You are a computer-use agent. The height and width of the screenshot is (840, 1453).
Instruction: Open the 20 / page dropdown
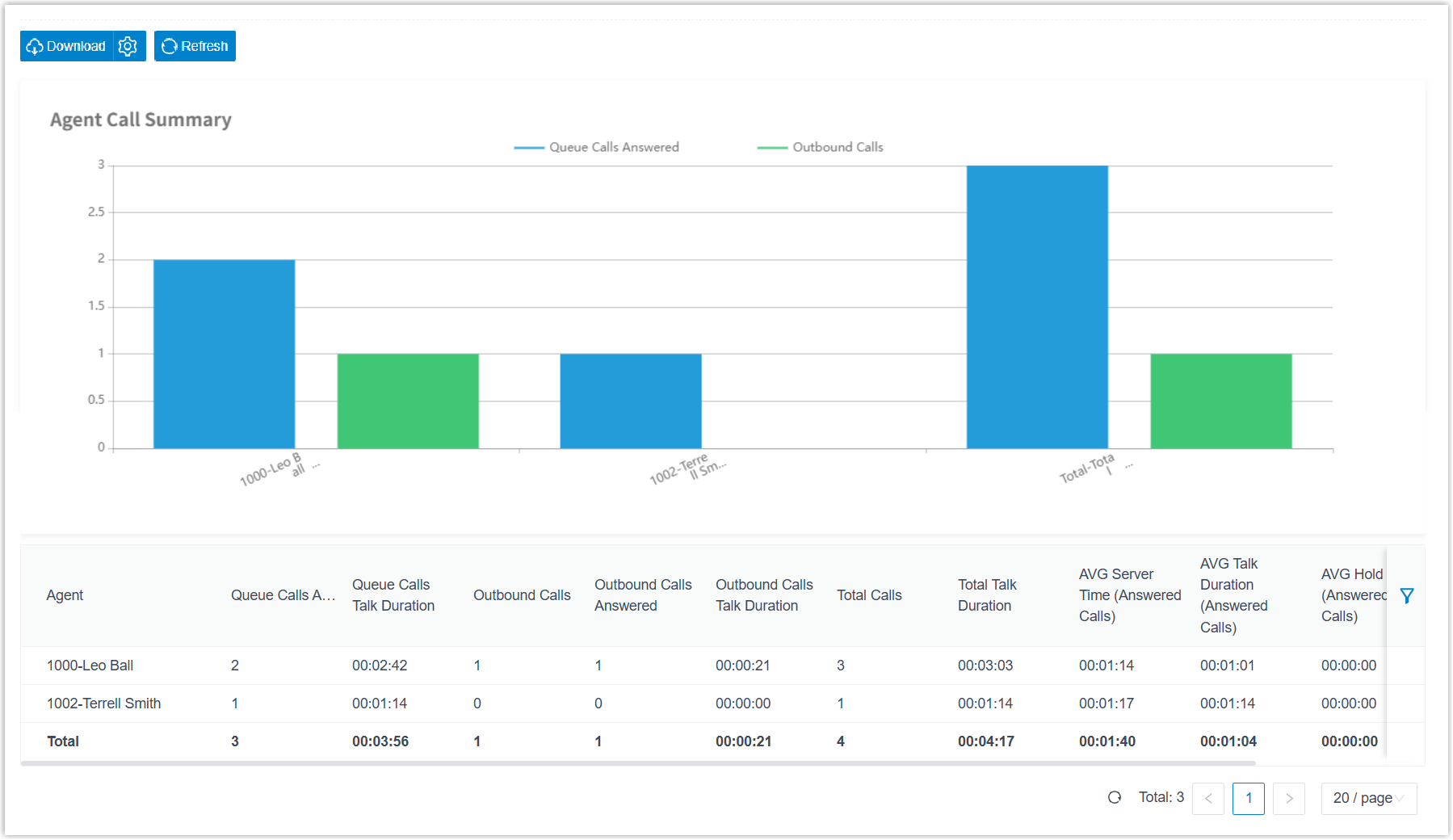click(x=1369, y=798)
